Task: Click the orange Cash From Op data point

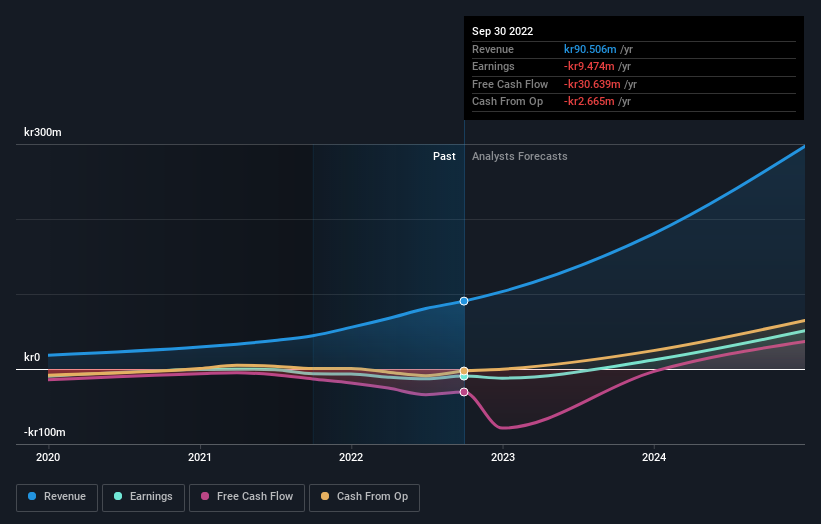Action: pos(464,371)
